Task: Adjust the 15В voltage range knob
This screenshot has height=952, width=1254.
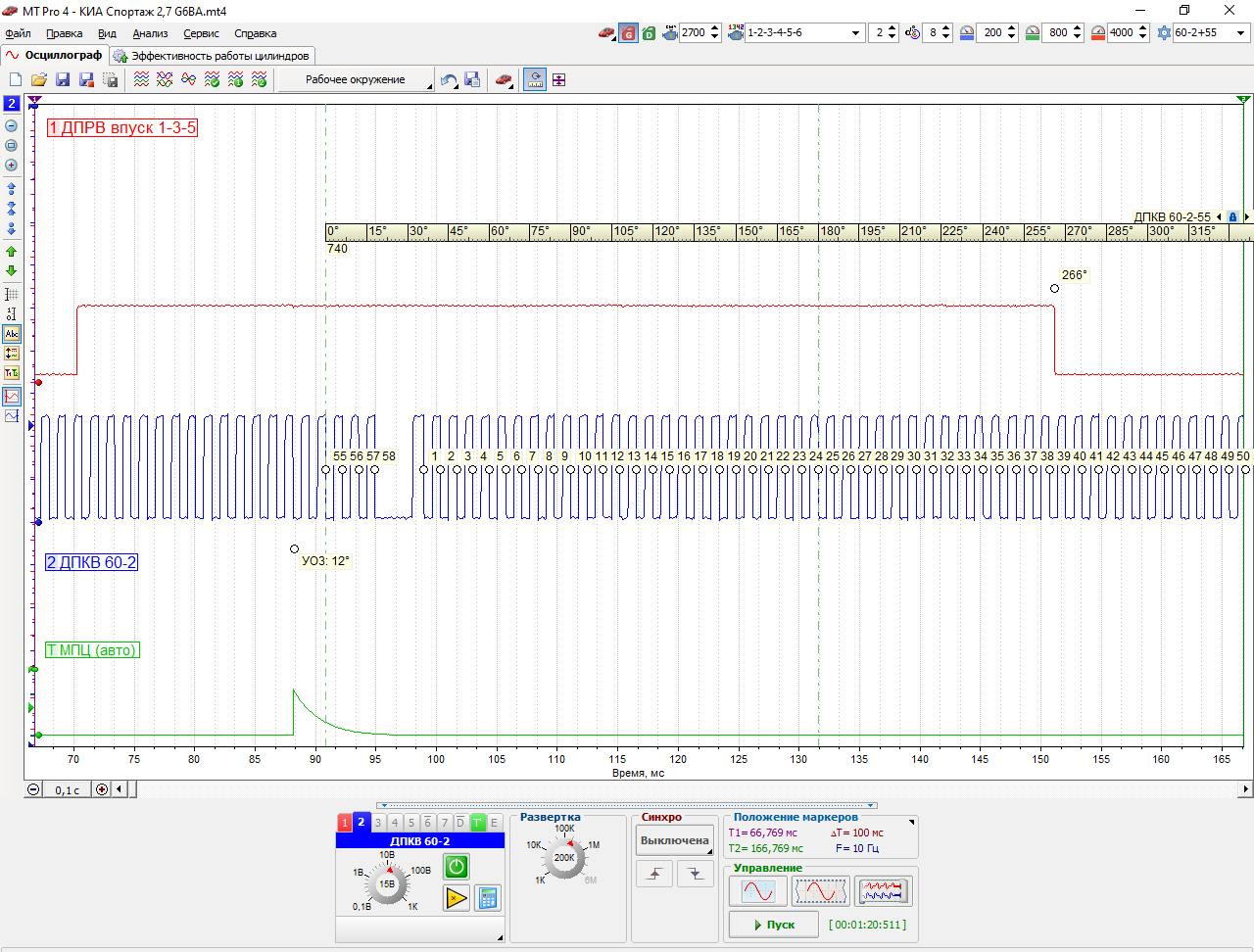Action: tap(387, 883)
